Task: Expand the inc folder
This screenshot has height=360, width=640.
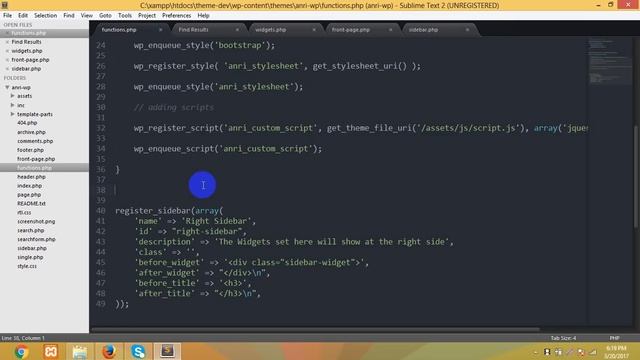Action: pos(13,105)
